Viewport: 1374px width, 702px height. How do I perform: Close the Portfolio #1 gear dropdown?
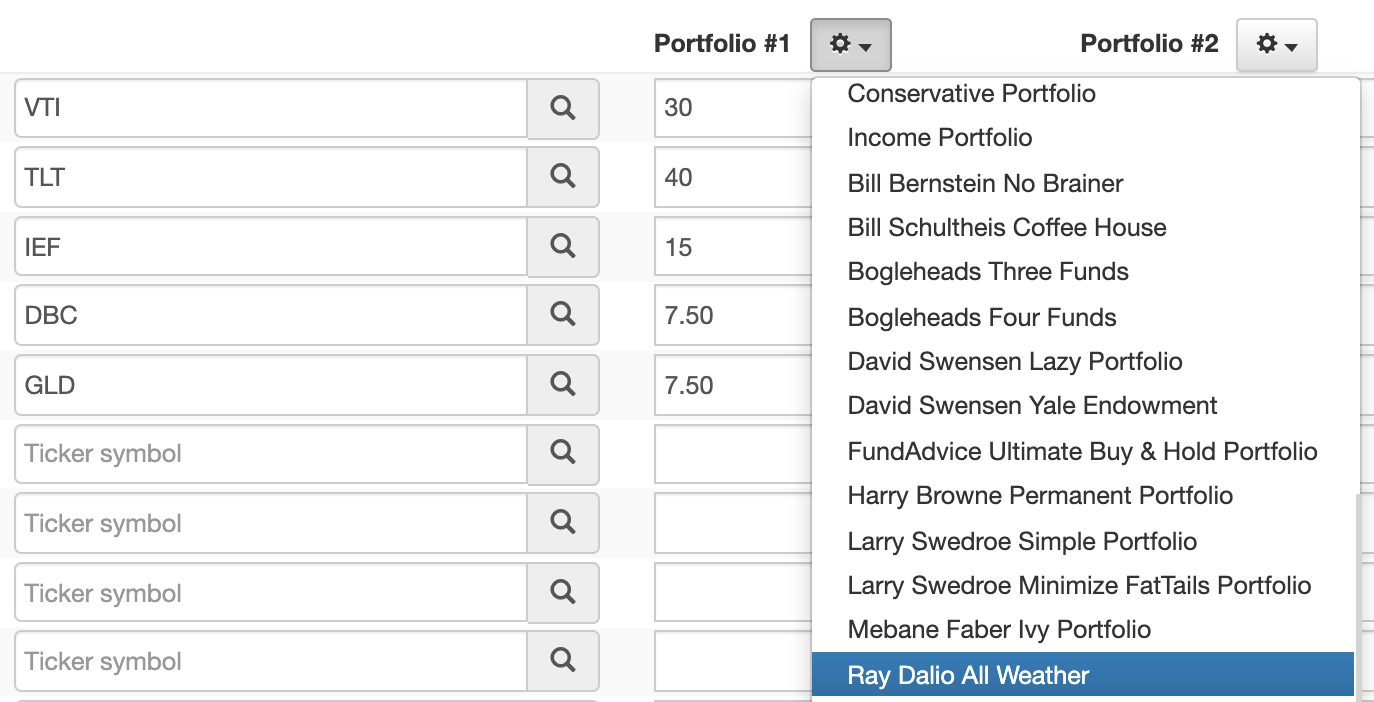click(851, 45)
